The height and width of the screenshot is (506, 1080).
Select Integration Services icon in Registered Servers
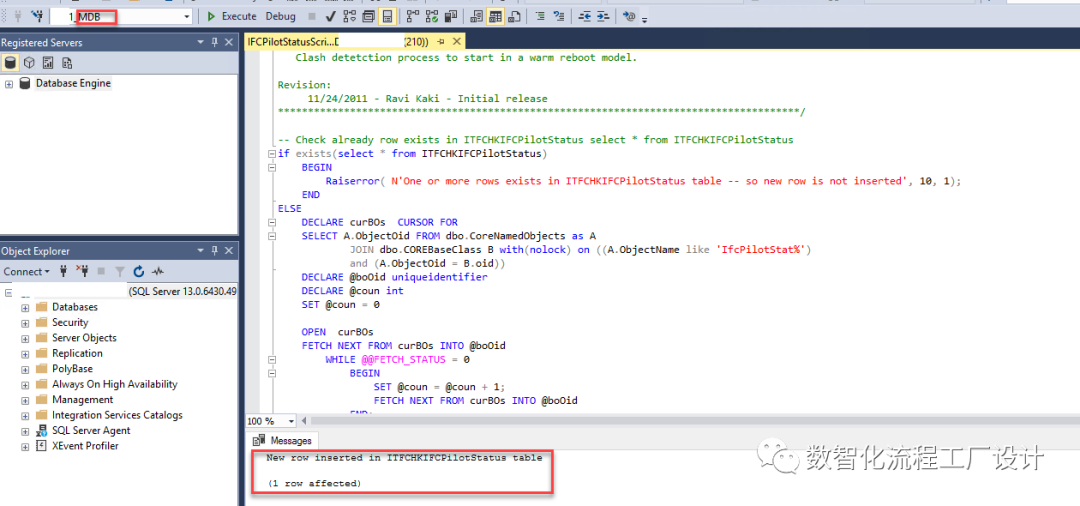point(67,63)
